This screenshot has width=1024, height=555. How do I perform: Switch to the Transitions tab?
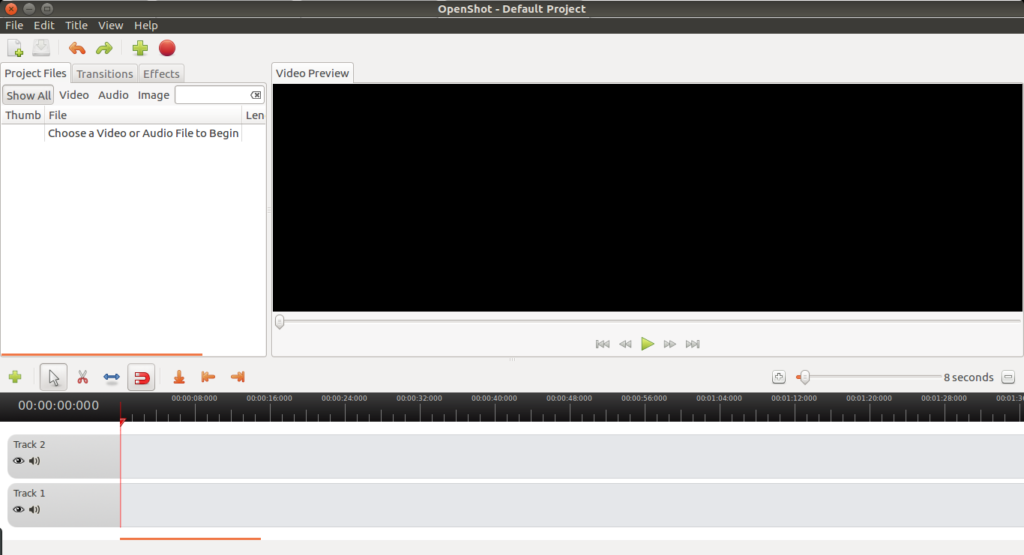(x=104, y=74)
